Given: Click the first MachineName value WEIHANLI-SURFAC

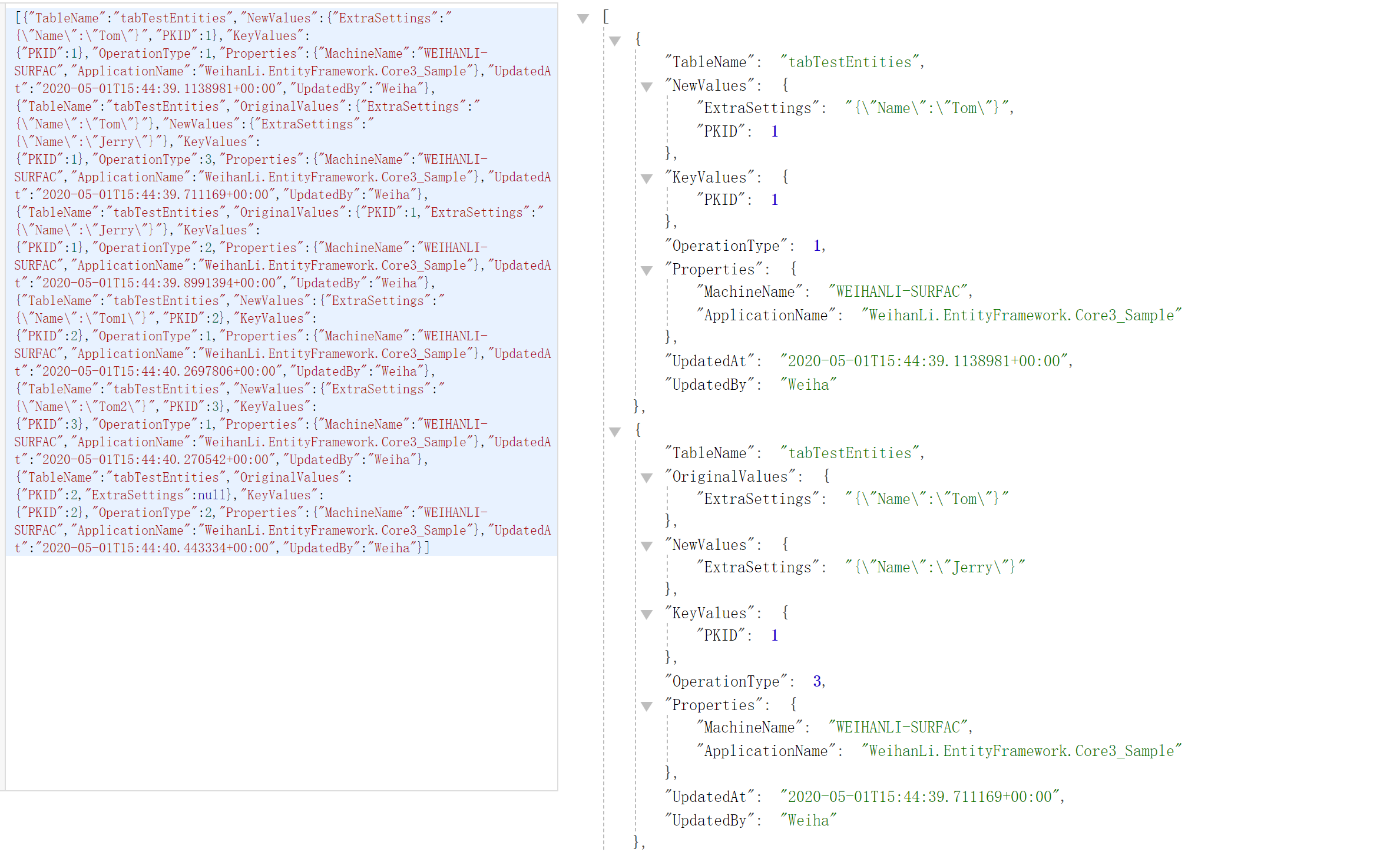Looking at the screenshot, I should click(x=899, y=291).
